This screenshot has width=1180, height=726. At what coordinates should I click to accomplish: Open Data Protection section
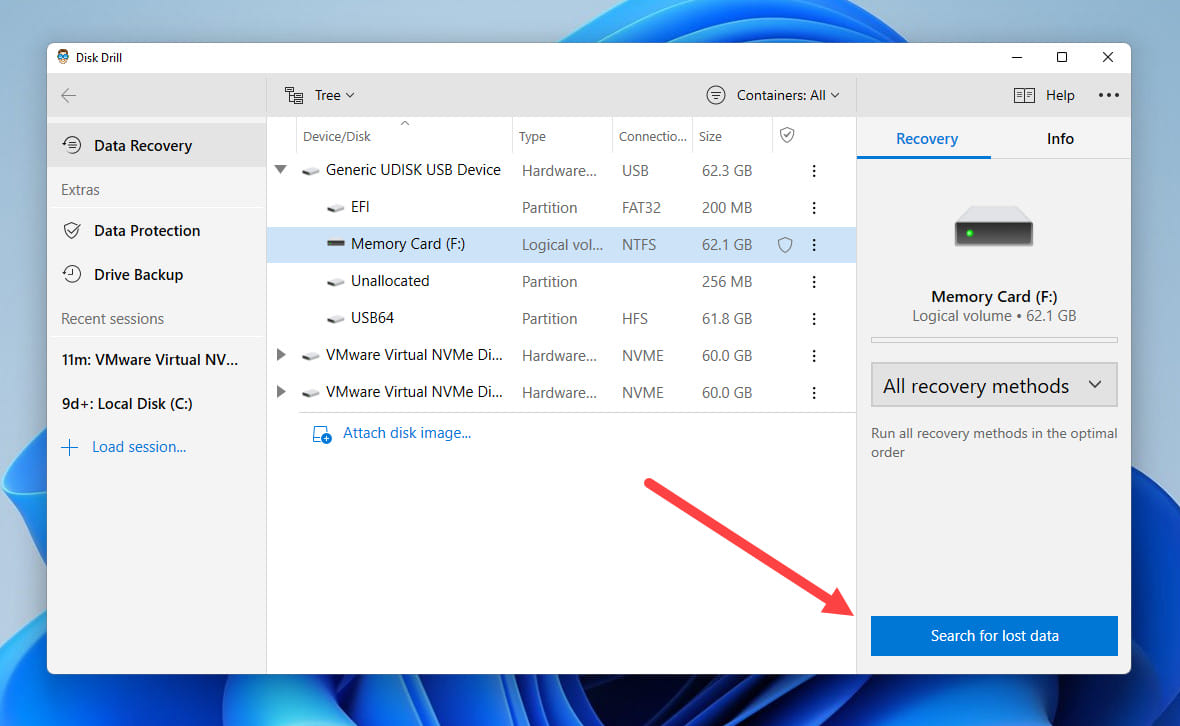coord(157,231)
